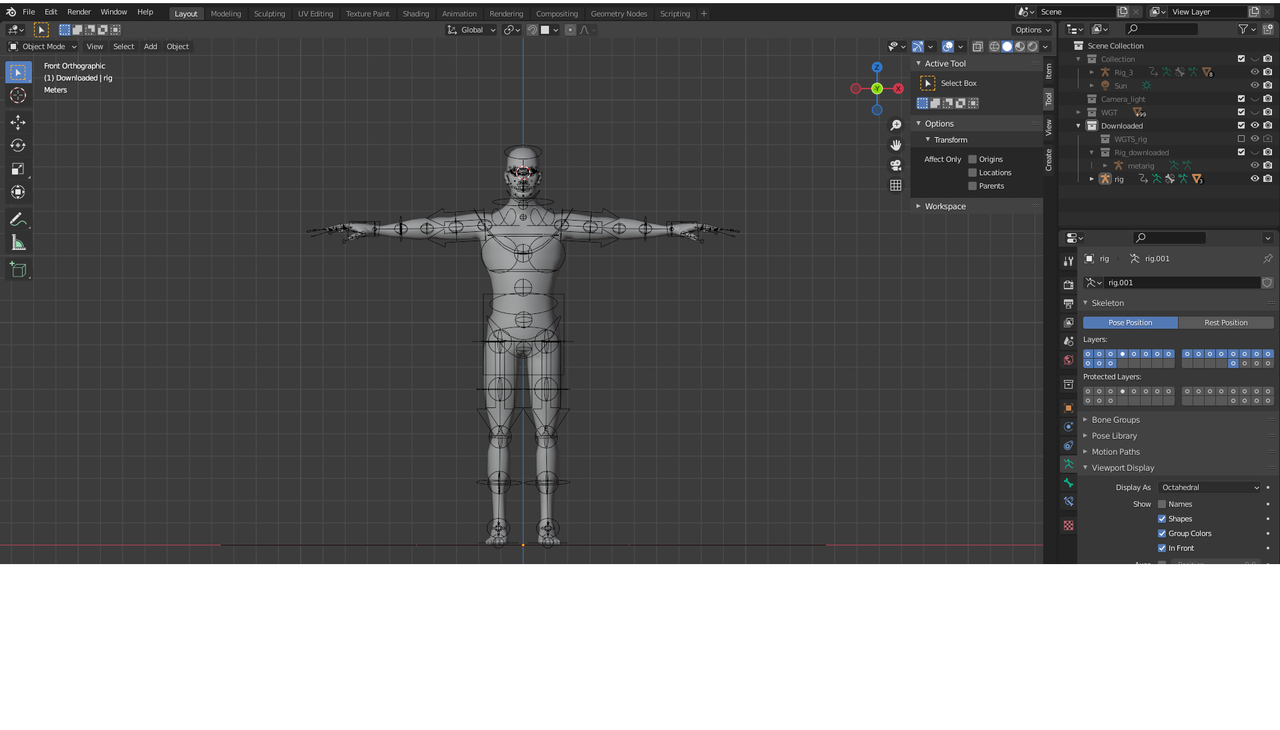Hide metarig with its eye icon
This screenshot has height=730, width=1280.
pyautogui.click(x=1255, y=166)
